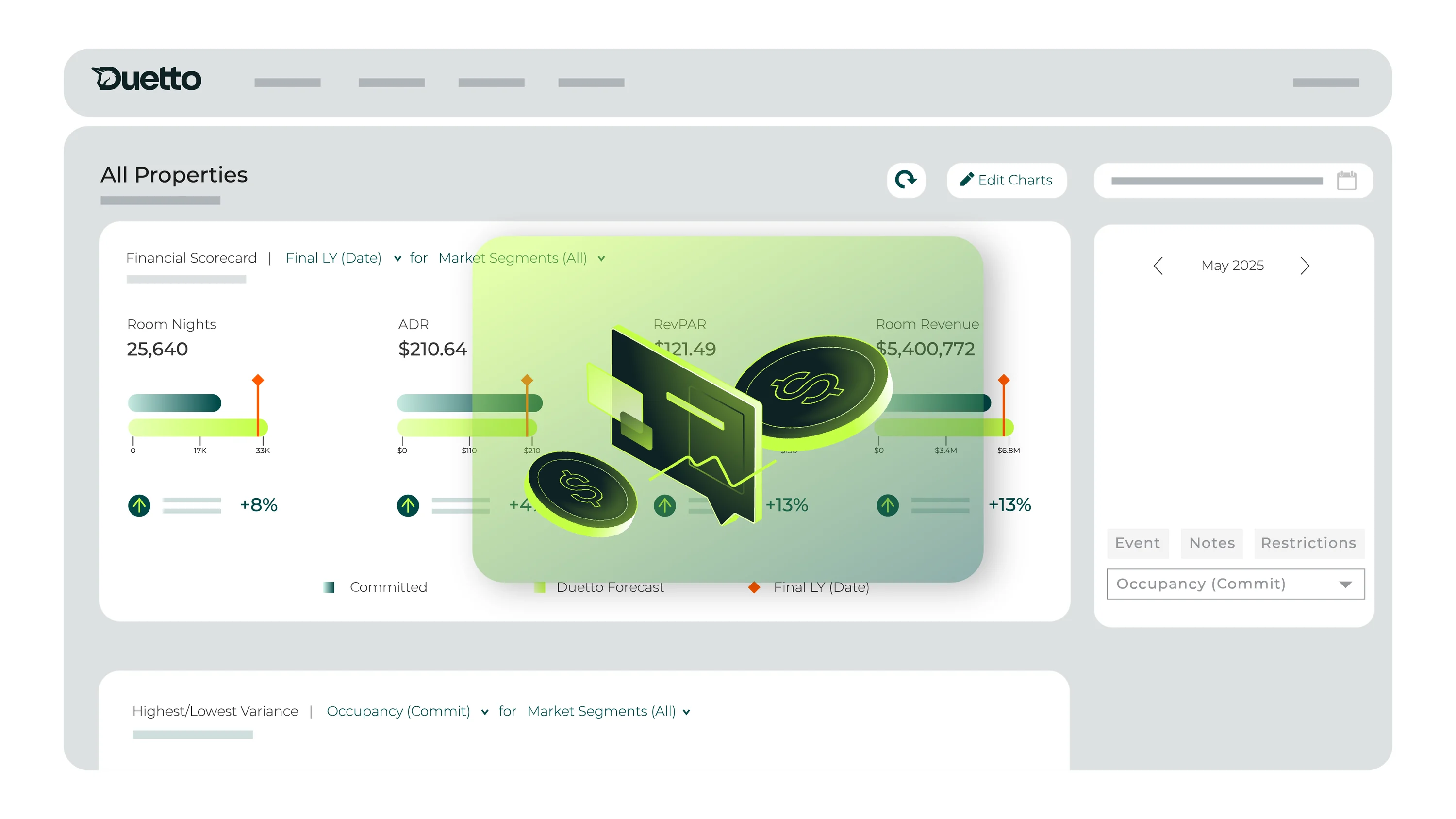Image resolution: width=1456 pixels, height=819 pixels.
Task: Select the Restrictions tab
Action: (x=1309, y=543)
